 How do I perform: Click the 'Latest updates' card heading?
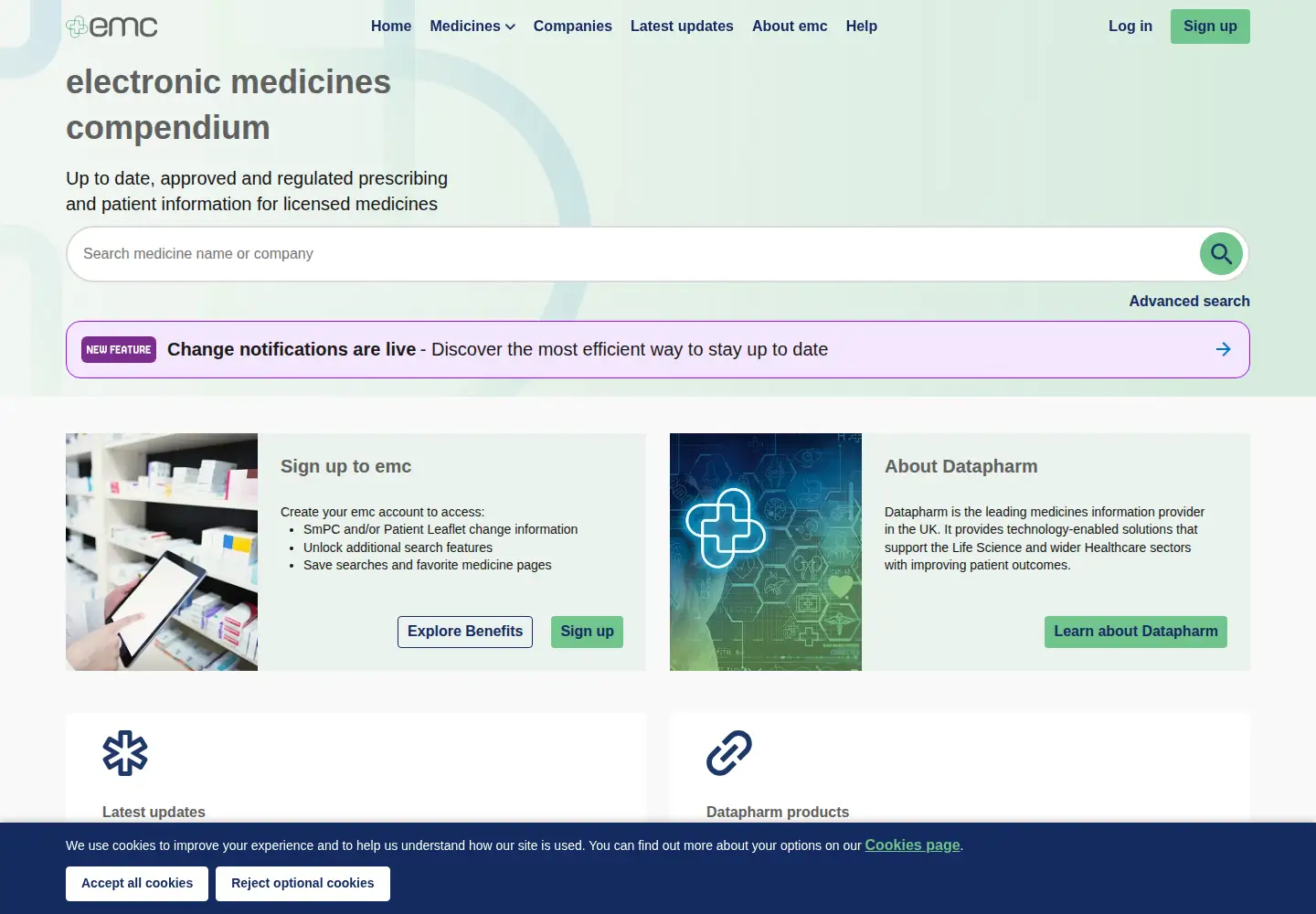[x=154, y=812]
